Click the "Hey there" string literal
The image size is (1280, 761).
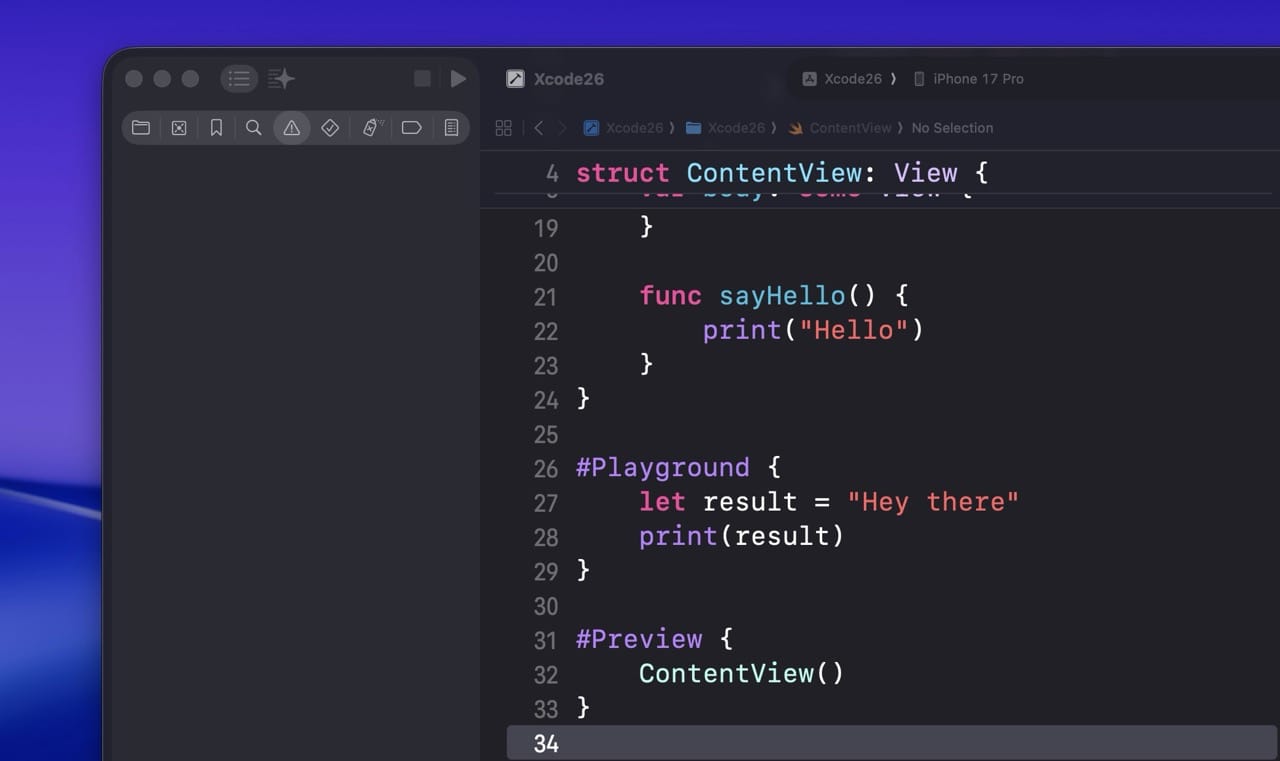933,501
